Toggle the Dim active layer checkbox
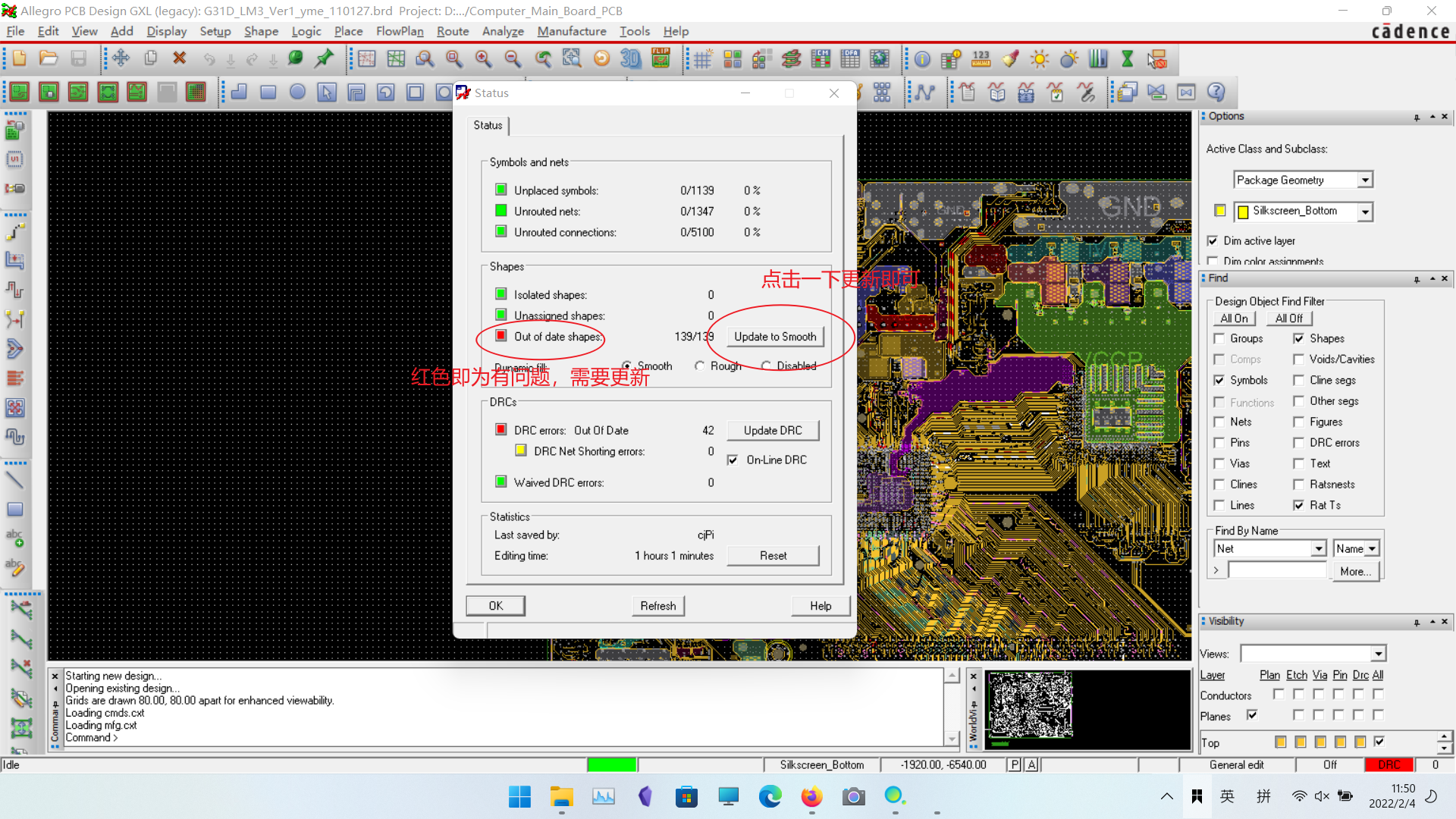Image resolution: width=1456 pixels, height=819 pixels. [1213, 240]
